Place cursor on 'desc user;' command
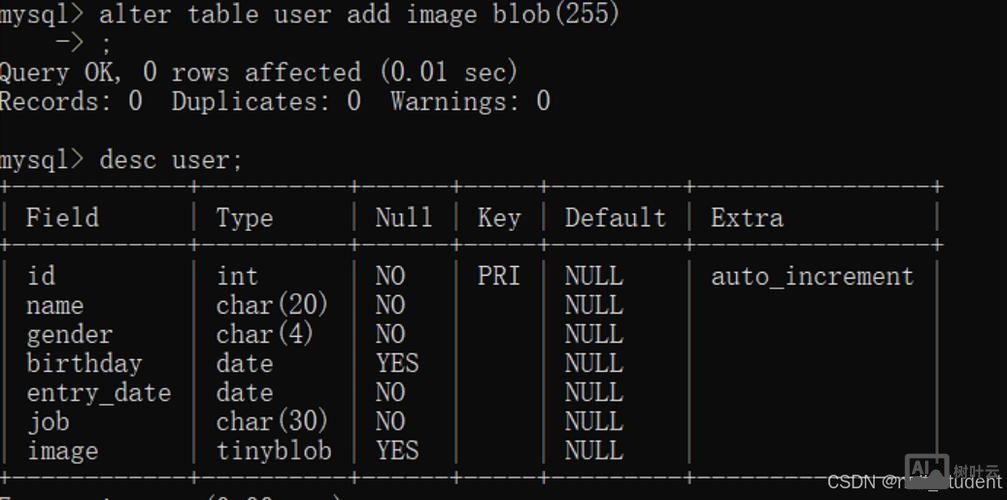Screen dimensions: 1007x500 (x=170, y=160)
